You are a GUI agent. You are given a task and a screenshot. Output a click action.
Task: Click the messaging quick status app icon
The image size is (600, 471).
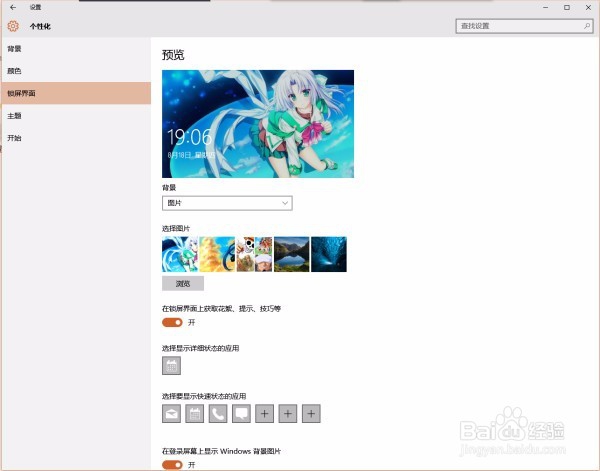click(x=241, y=414)
